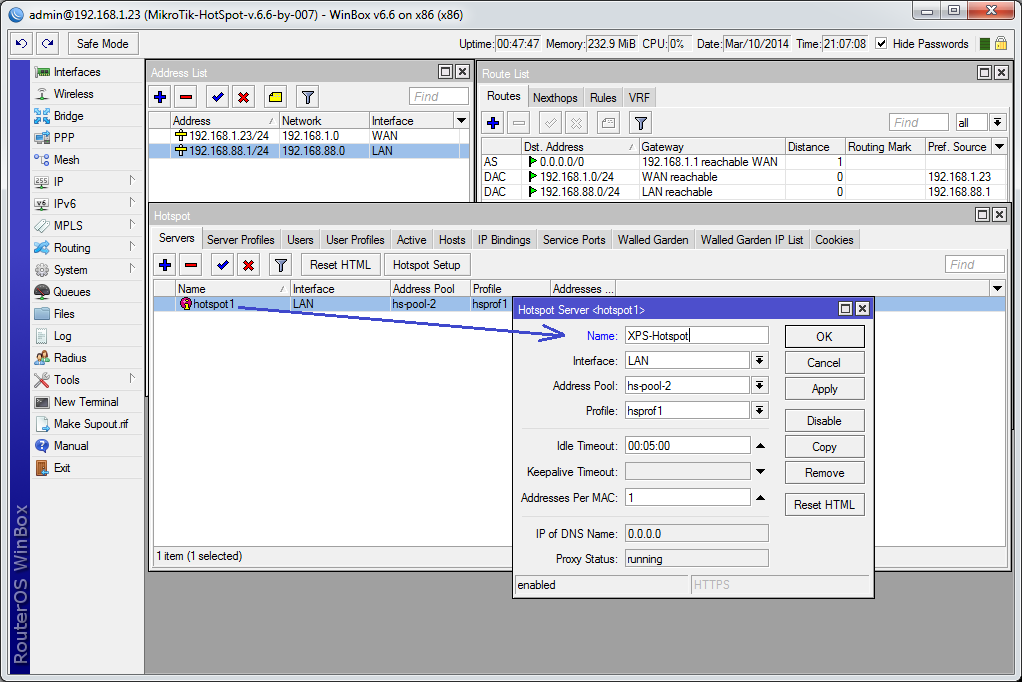Expand the IP submenu

(x=132, y=180)
